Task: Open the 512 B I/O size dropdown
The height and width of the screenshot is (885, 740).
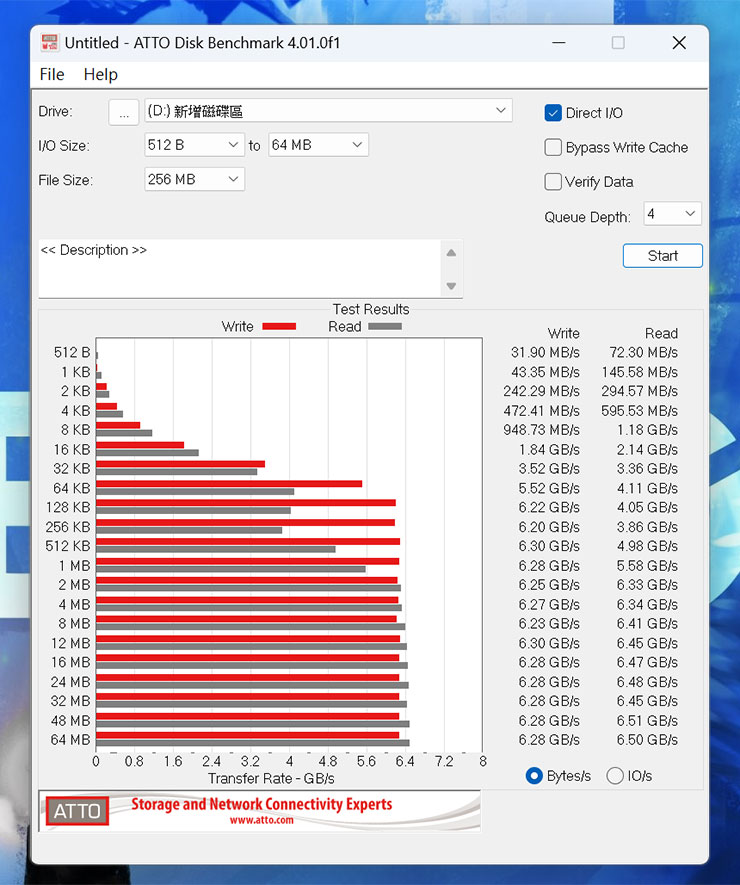Action: [x=194, y=145]
